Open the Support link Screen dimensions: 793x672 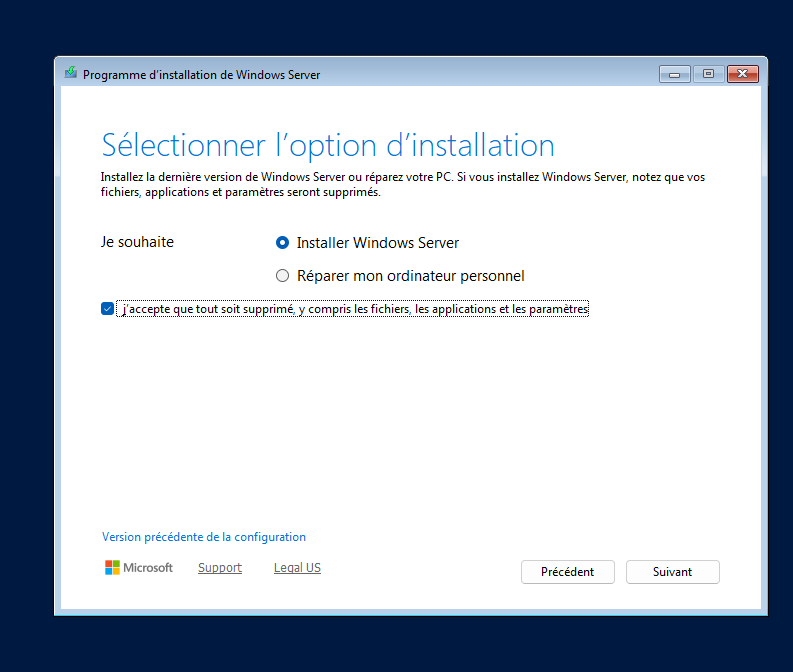[x=219, y=567]
